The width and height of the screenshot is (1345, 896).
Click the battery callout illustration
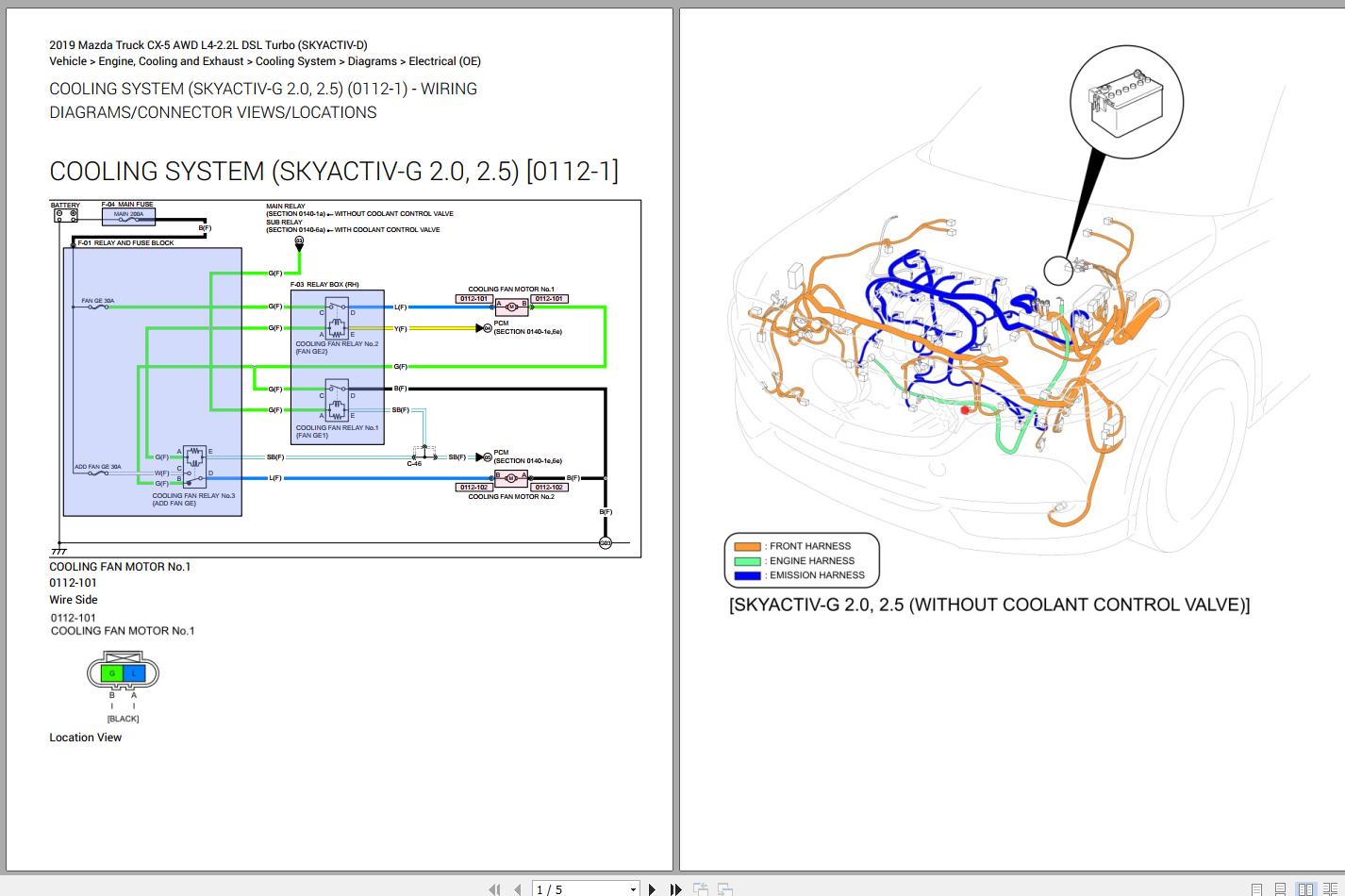[x=1125, y=102]
